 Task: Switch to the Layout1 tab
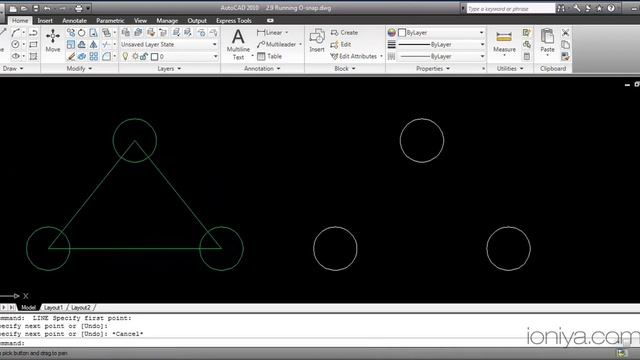pyautogui.click(x=53, y=308)
